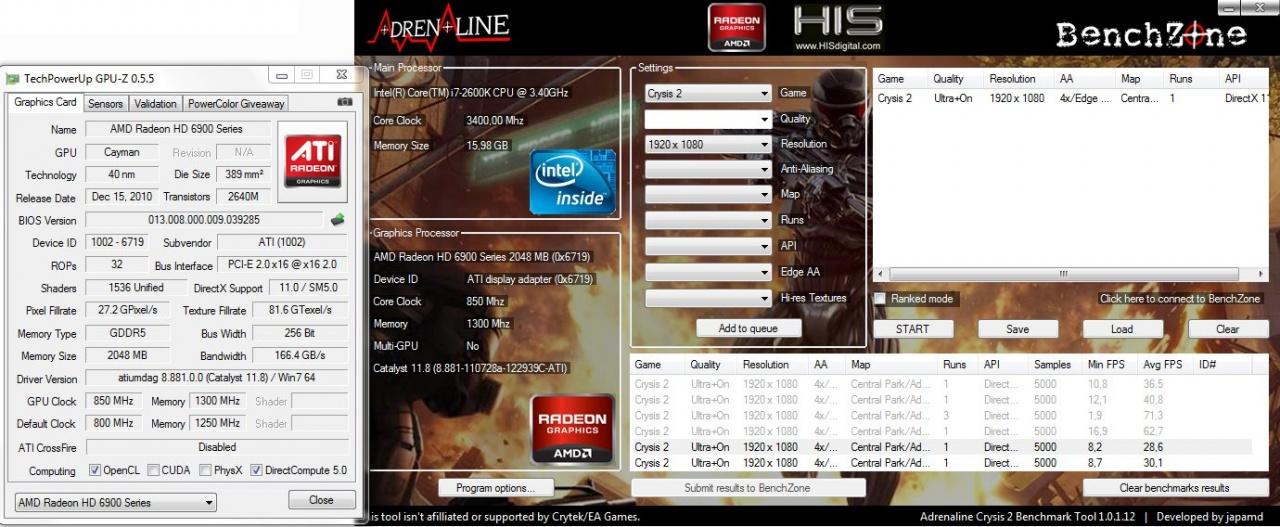Screen dimensions: 1280x527
Task: Switch to the Validation tab
Action: coord(155,103)
